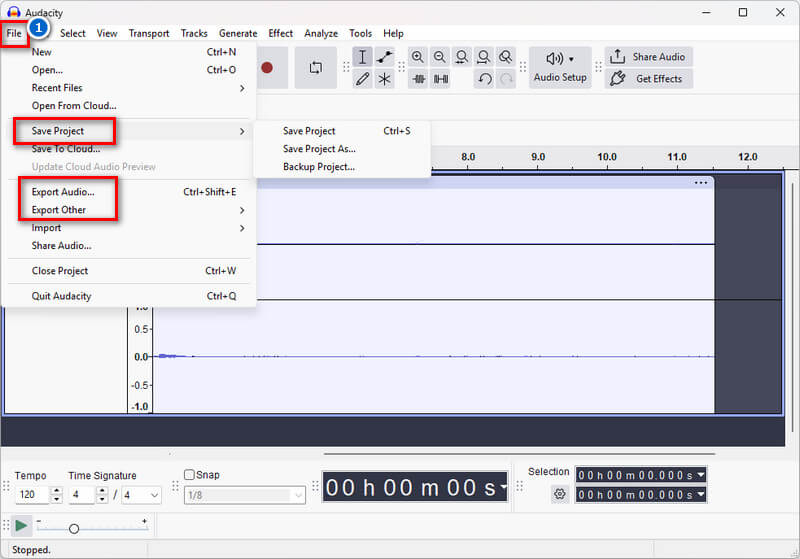Open the Generate menu

[x=238, y=34]
